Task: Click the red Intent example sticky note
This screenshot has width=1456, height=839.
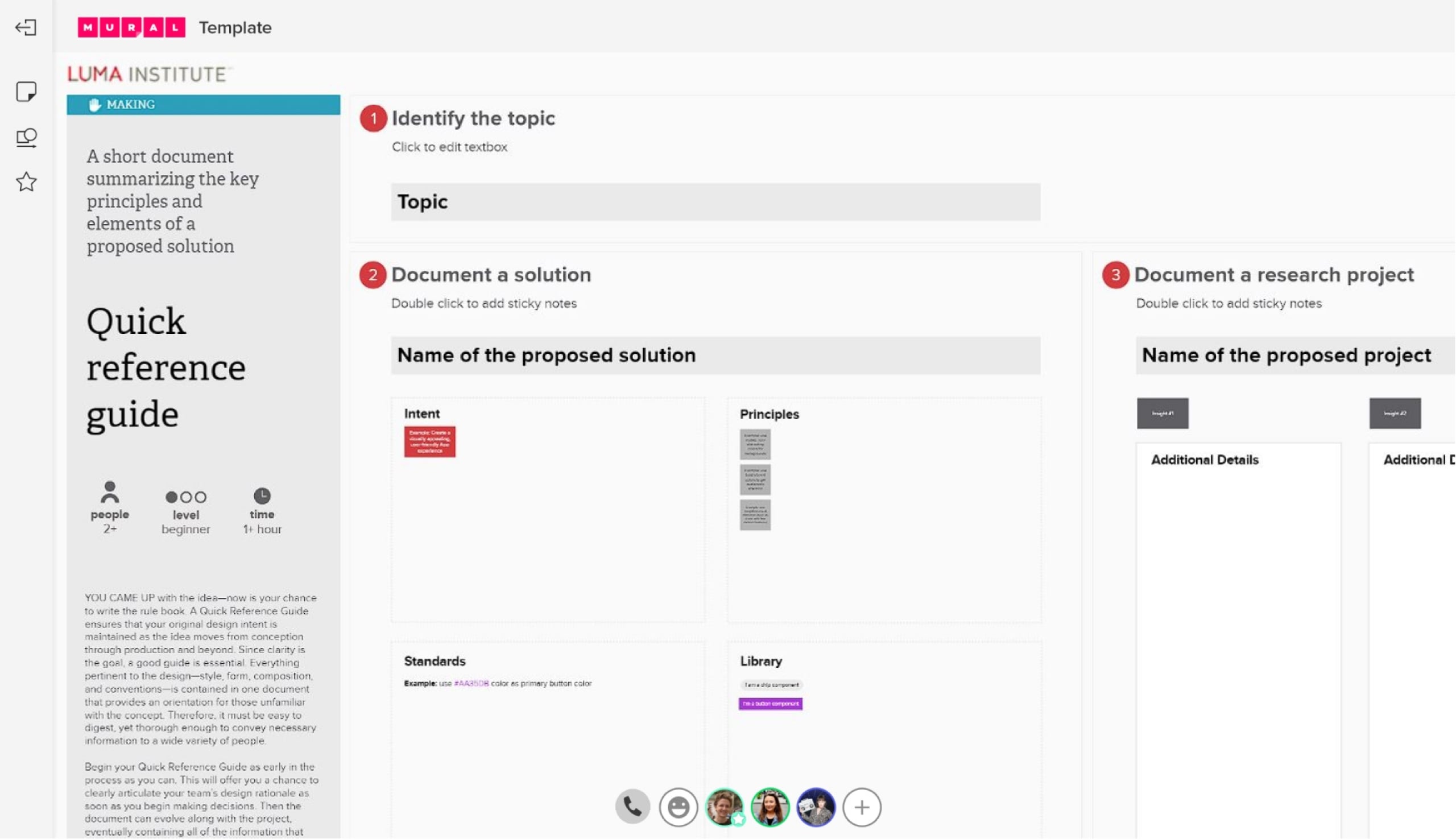Action: [x=429, y=441]
